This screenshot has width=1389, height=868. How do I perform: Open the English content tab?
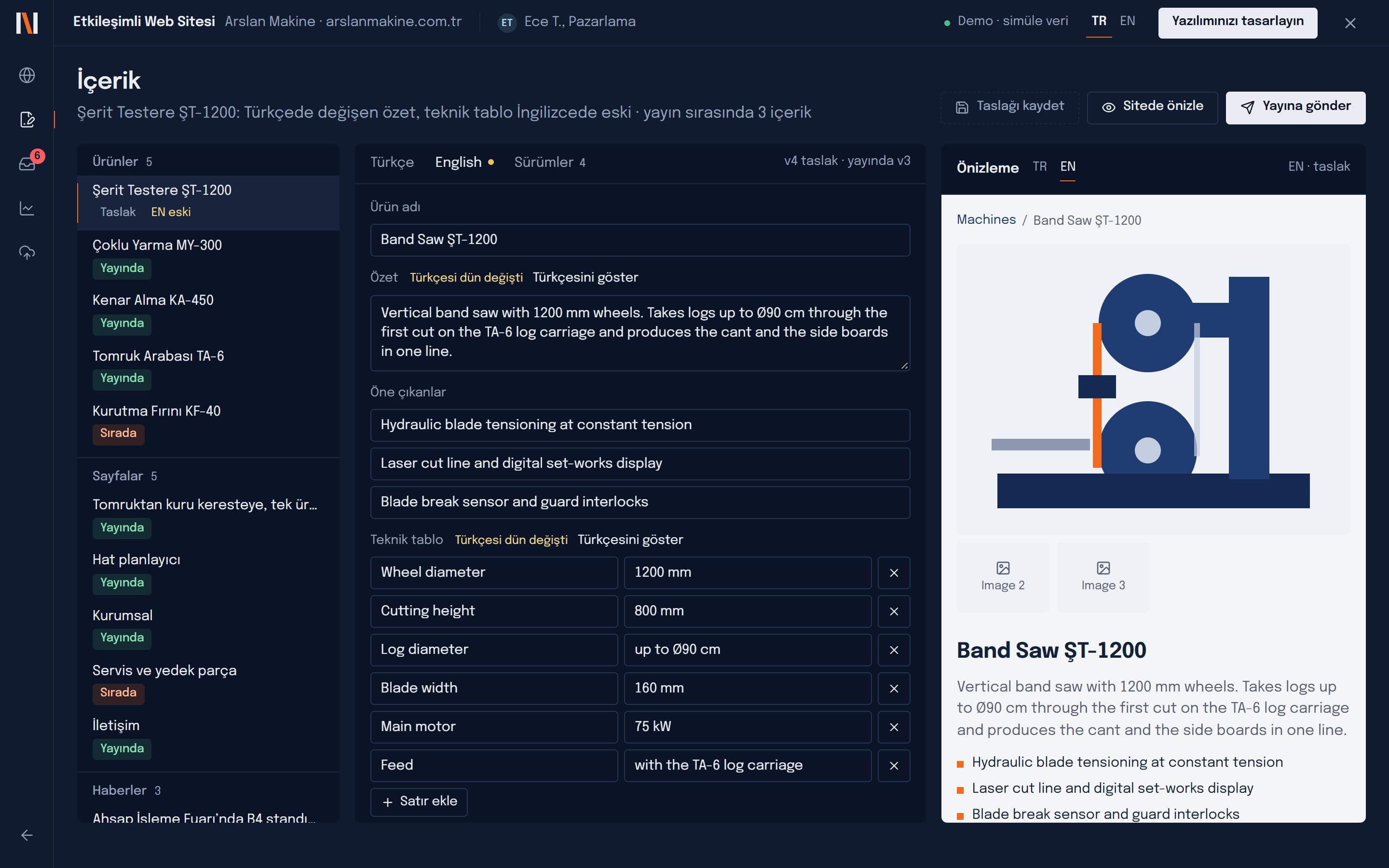pyautogui.click(x=464, y=163)
